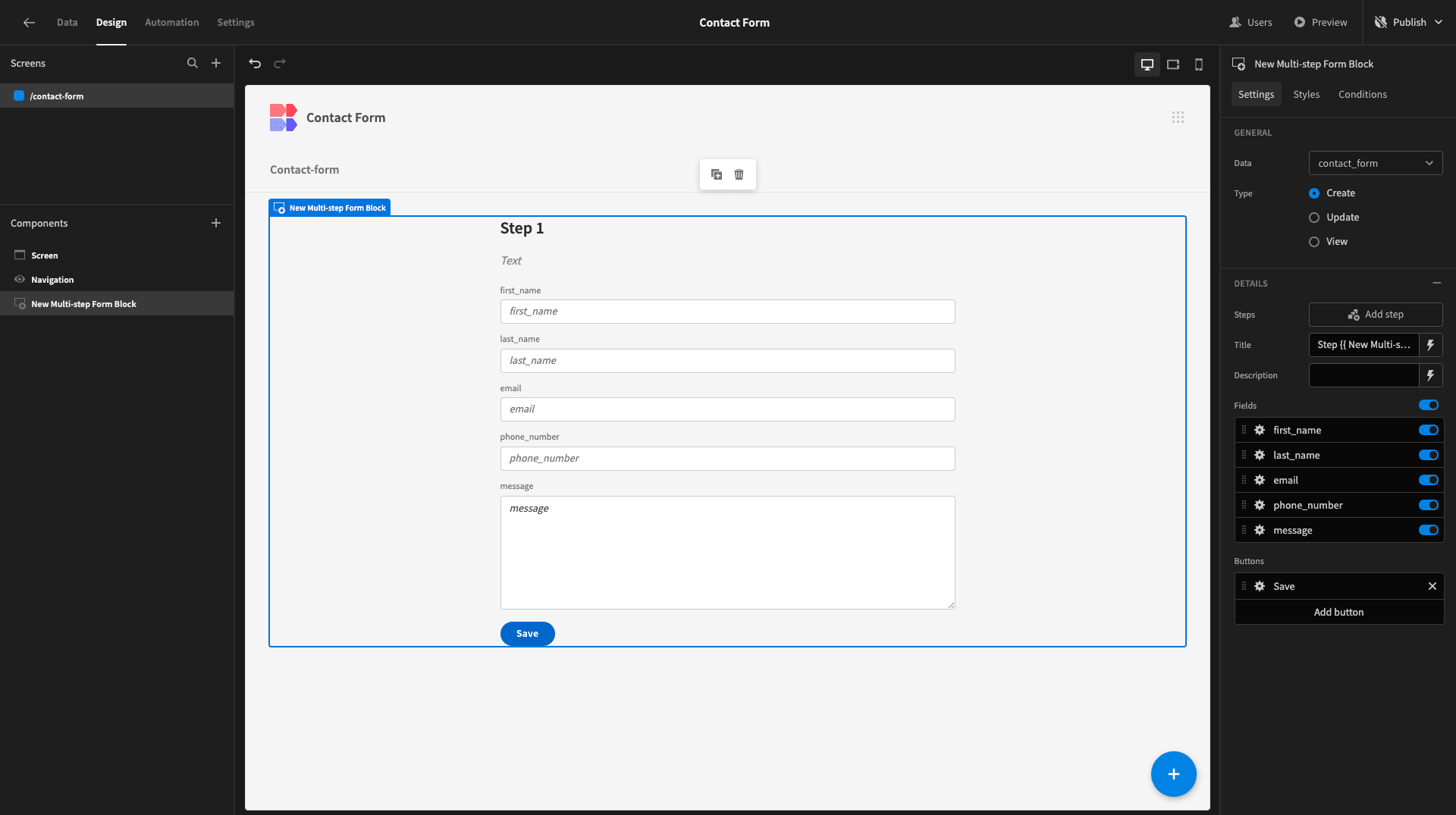Switch to mobile preview mode

pyautogui.click(x=1199, y=64)
